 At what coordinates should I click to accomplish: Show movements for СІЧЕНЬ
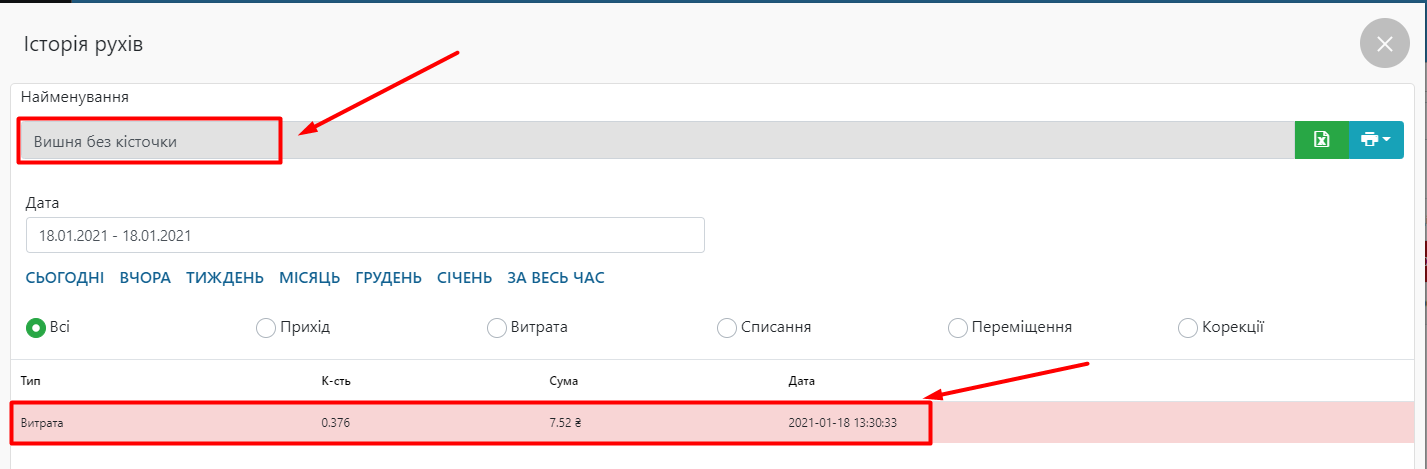[464, 278]
